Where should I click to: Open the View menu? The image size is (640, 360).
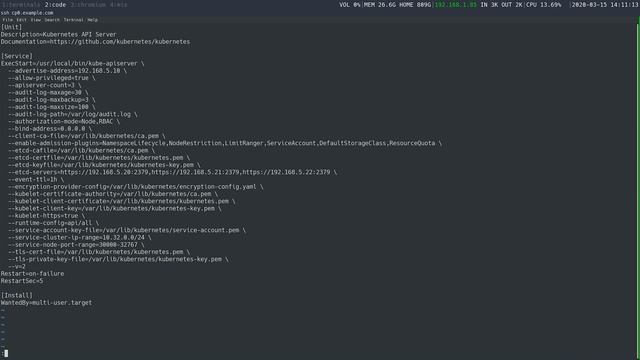pyautogui.click(x=36, y=20)
